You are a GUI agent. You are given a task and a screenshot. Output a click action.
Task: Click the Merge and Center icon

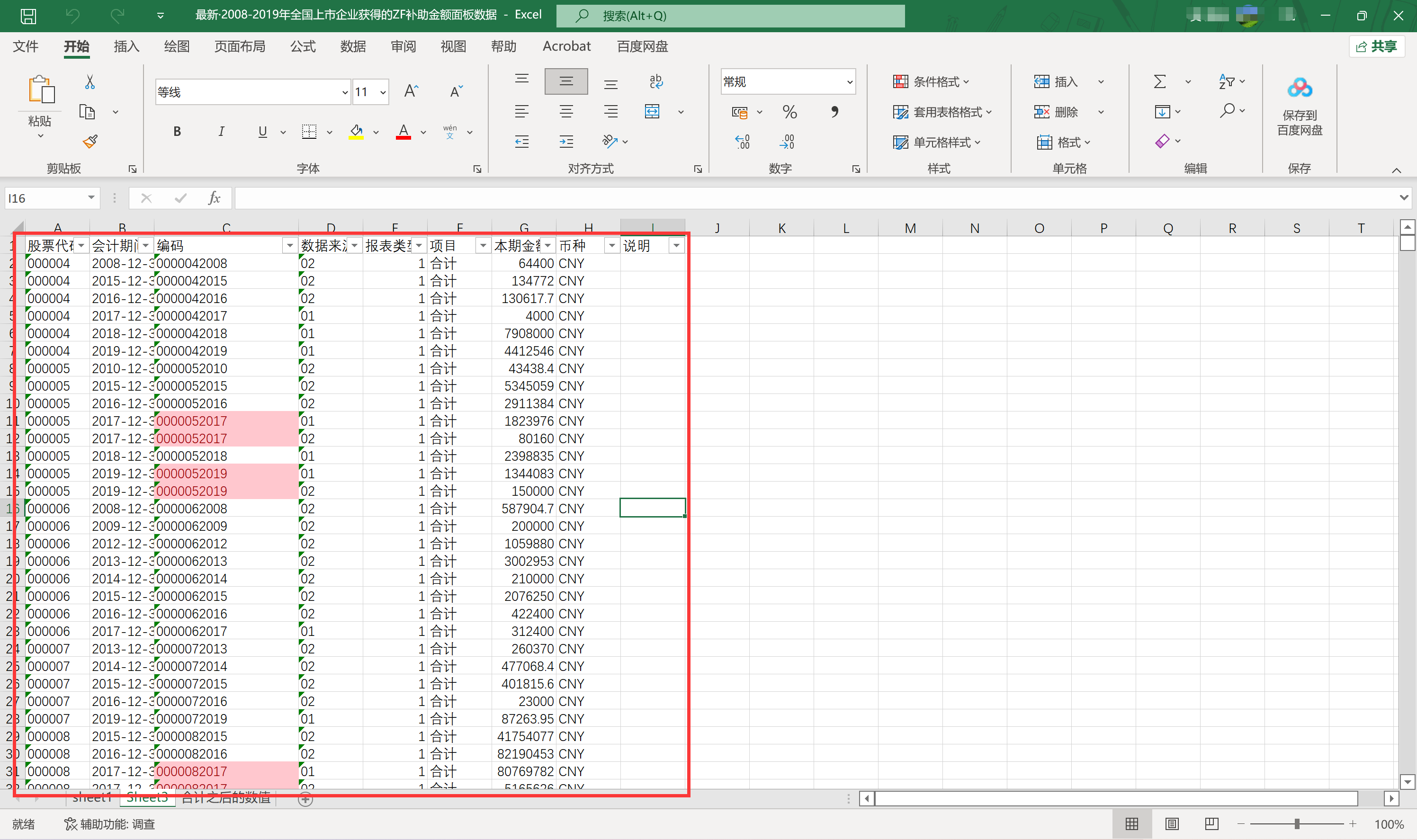coord(652,111)
